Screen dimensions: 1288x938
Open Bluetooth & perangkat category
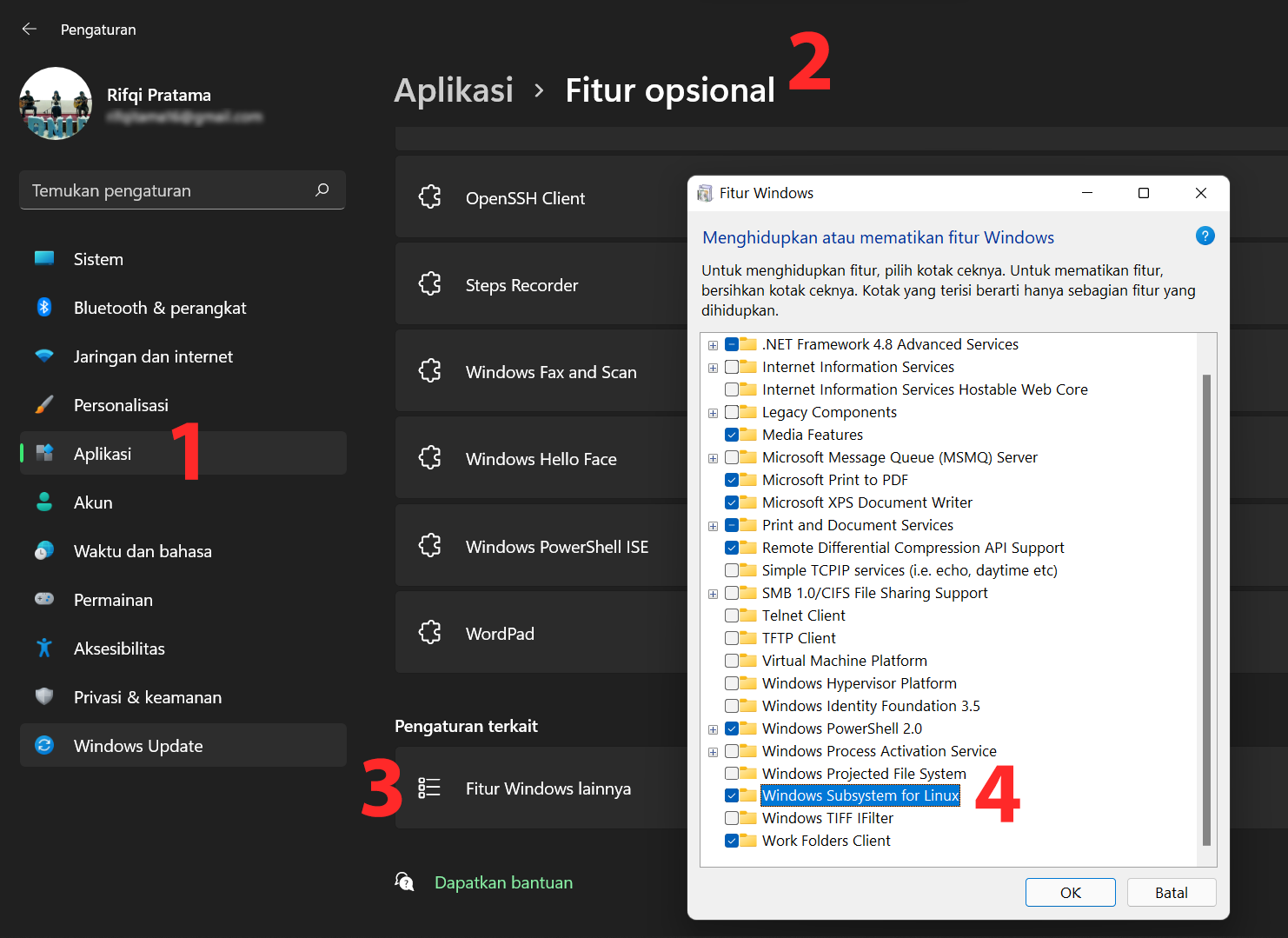point(183,308)
